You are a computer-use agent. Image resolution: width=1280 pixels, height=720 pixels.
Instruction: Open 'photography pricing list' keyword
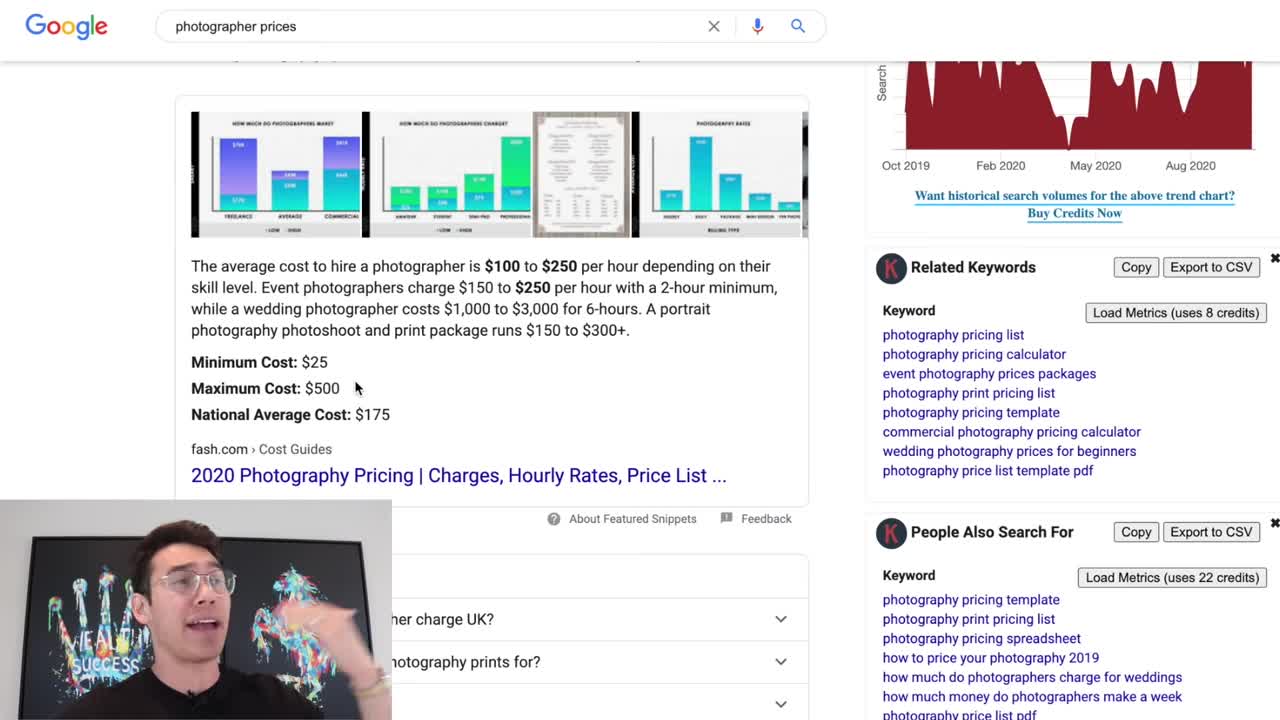coord(953,335)
